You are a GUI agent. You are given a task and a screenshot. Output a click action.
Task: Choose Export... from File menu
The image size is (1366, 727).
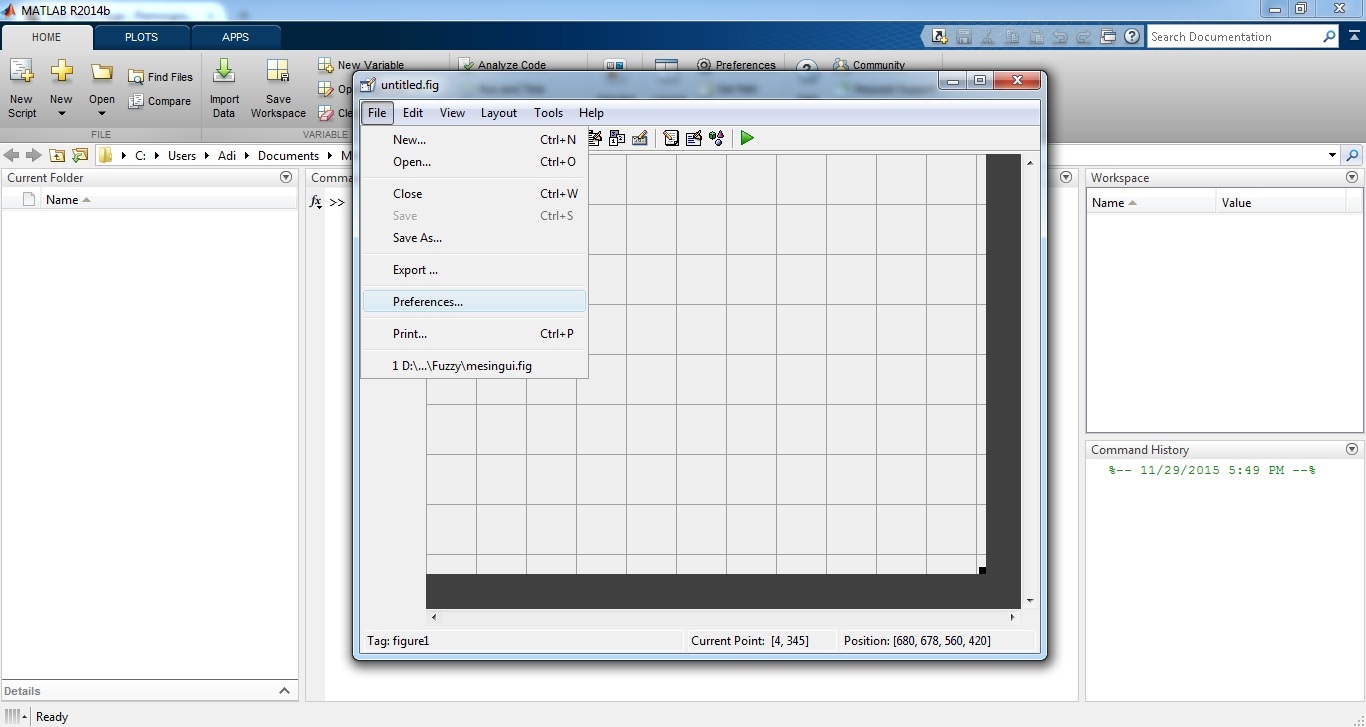pyautogui.click(x=415, y=270)
